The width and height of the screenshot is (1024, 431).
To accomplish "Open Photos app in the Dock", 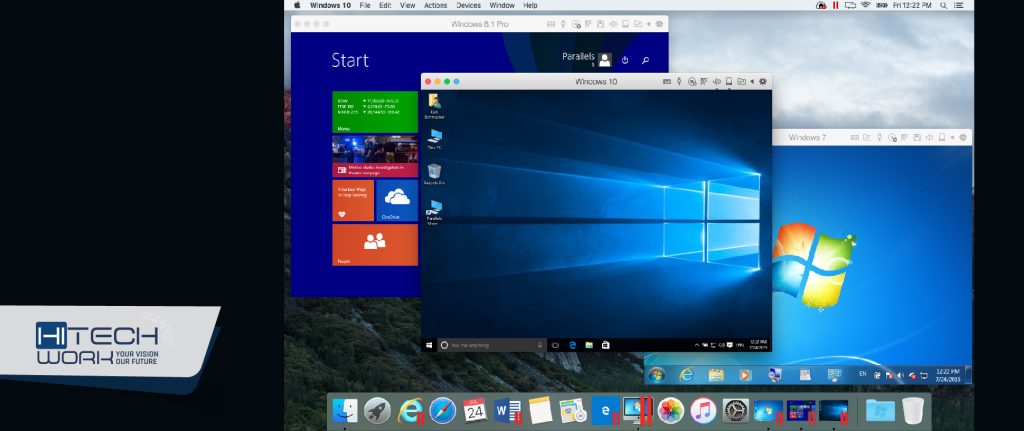I will [x=670, y=410].
